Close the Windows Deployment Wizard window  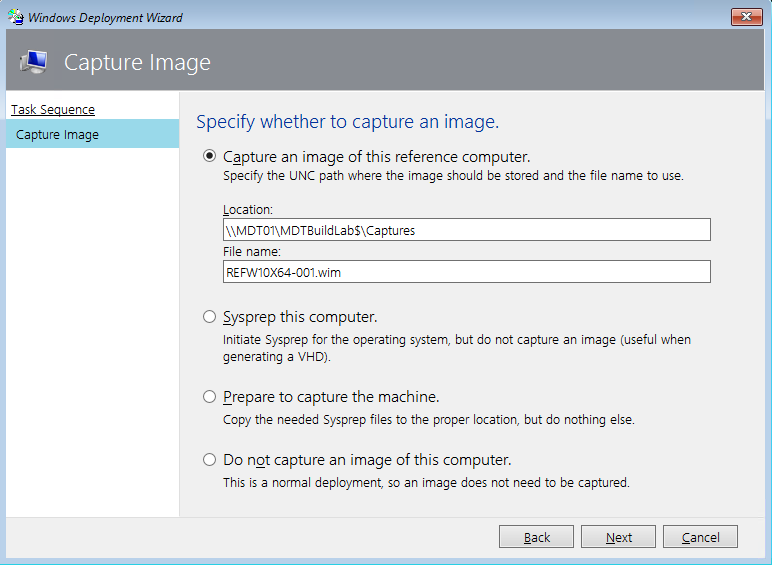746,16
